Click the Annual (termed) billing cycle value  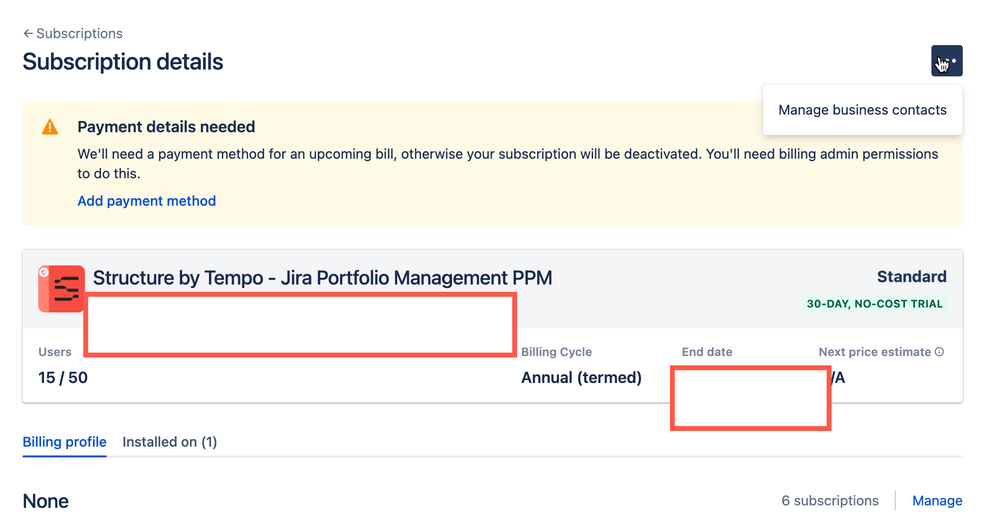(581, 377)
